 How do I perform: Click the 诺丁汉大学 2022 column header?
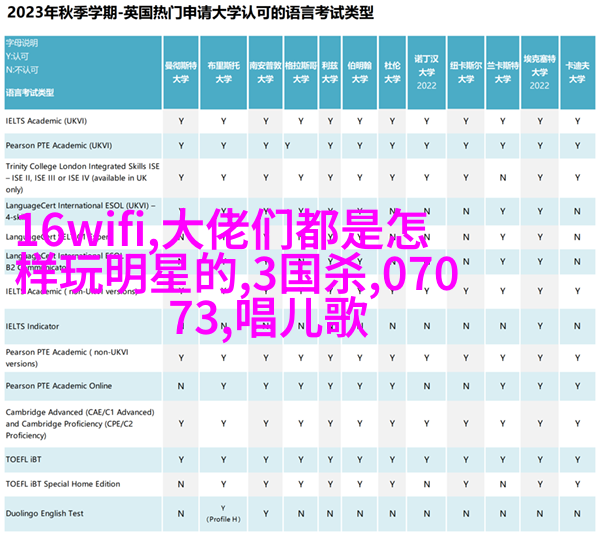pyautogui.click(x=426, y=72)
